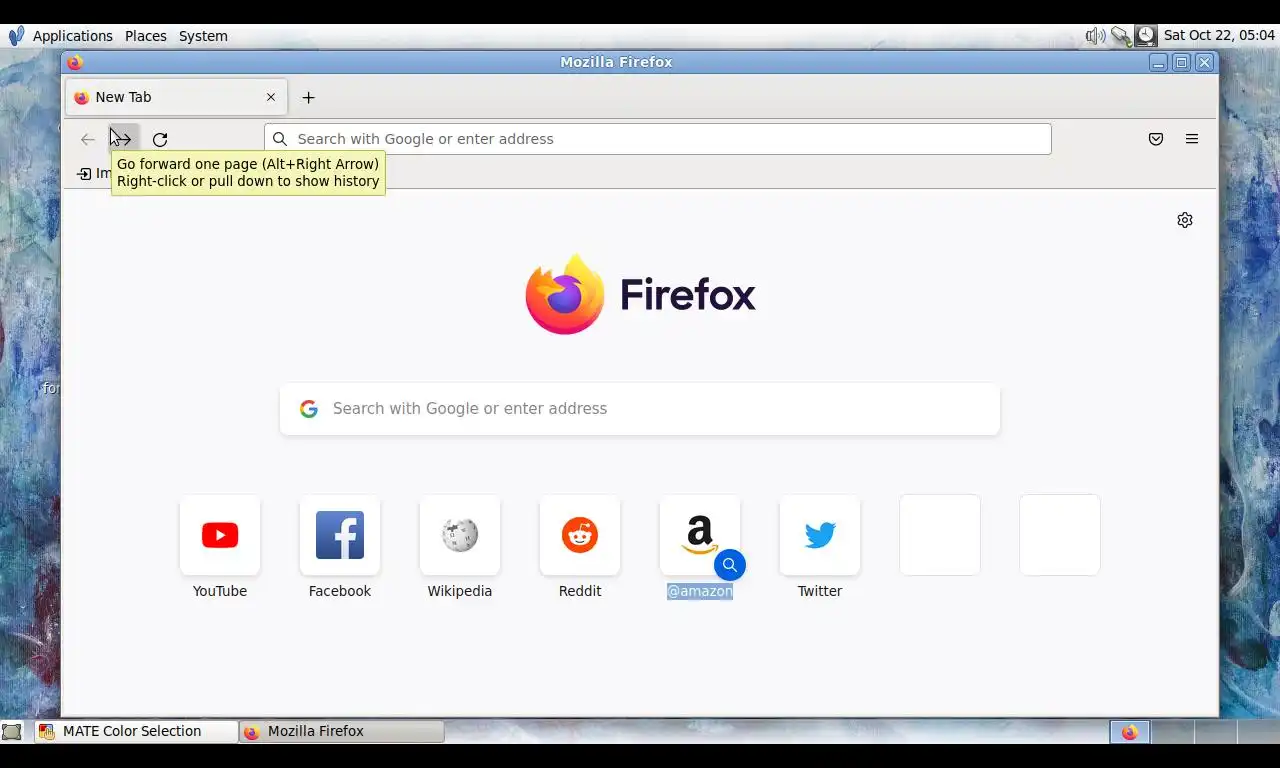This screenshot has width=1280, height=768.
Task: Focus the center Google search box
Action: 640,409
